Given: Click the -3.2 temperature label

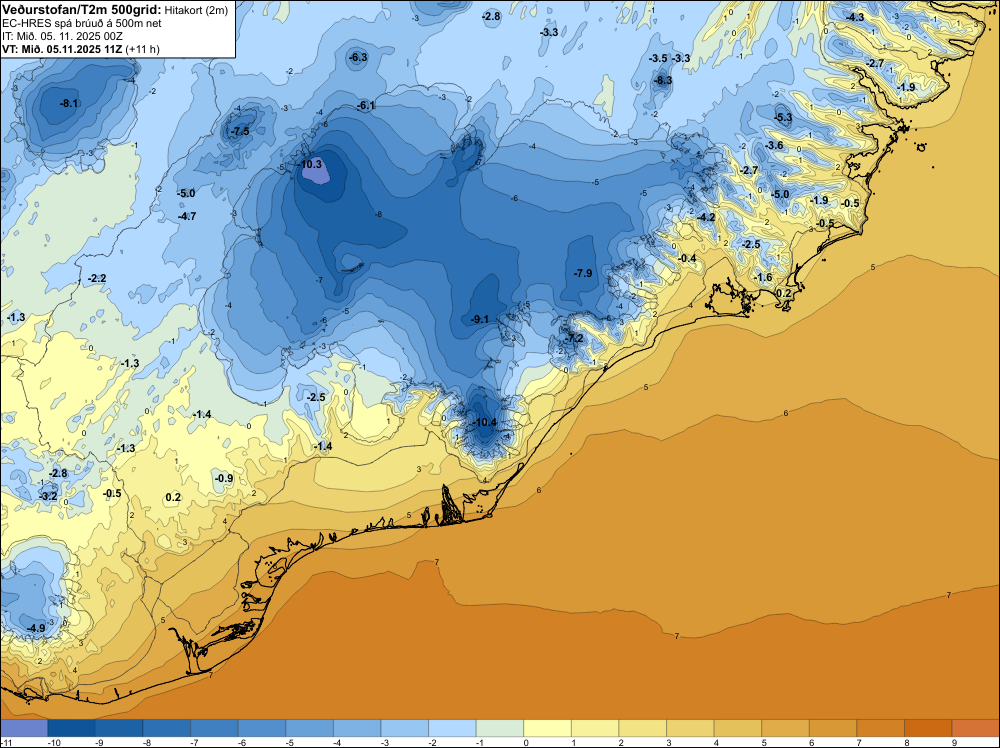Looking at the screenshot, I should 48,495.
